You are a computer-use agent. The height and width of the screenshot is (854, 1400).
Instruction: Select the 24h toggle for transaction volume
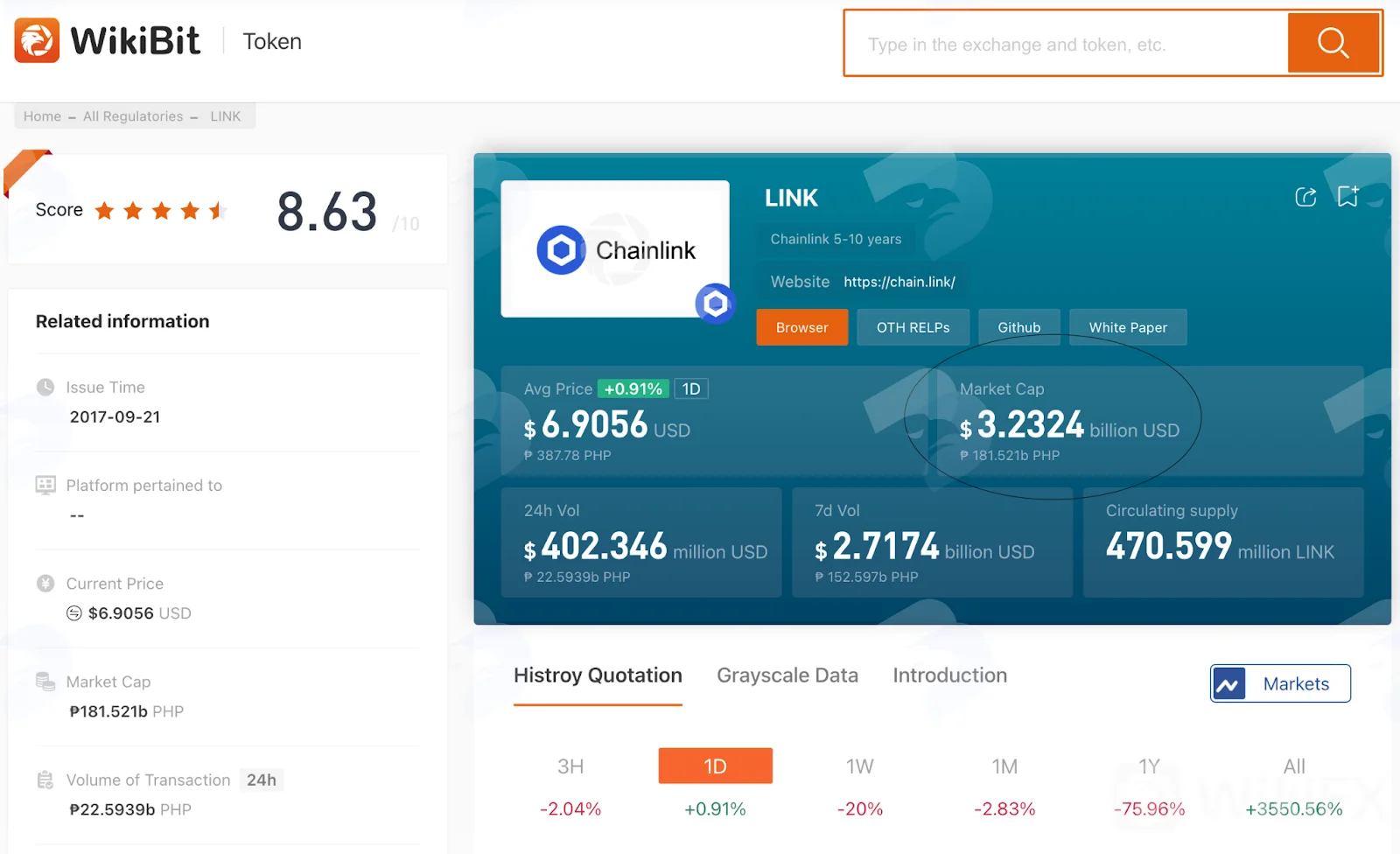pyautogui.click(x=262, y=780)
